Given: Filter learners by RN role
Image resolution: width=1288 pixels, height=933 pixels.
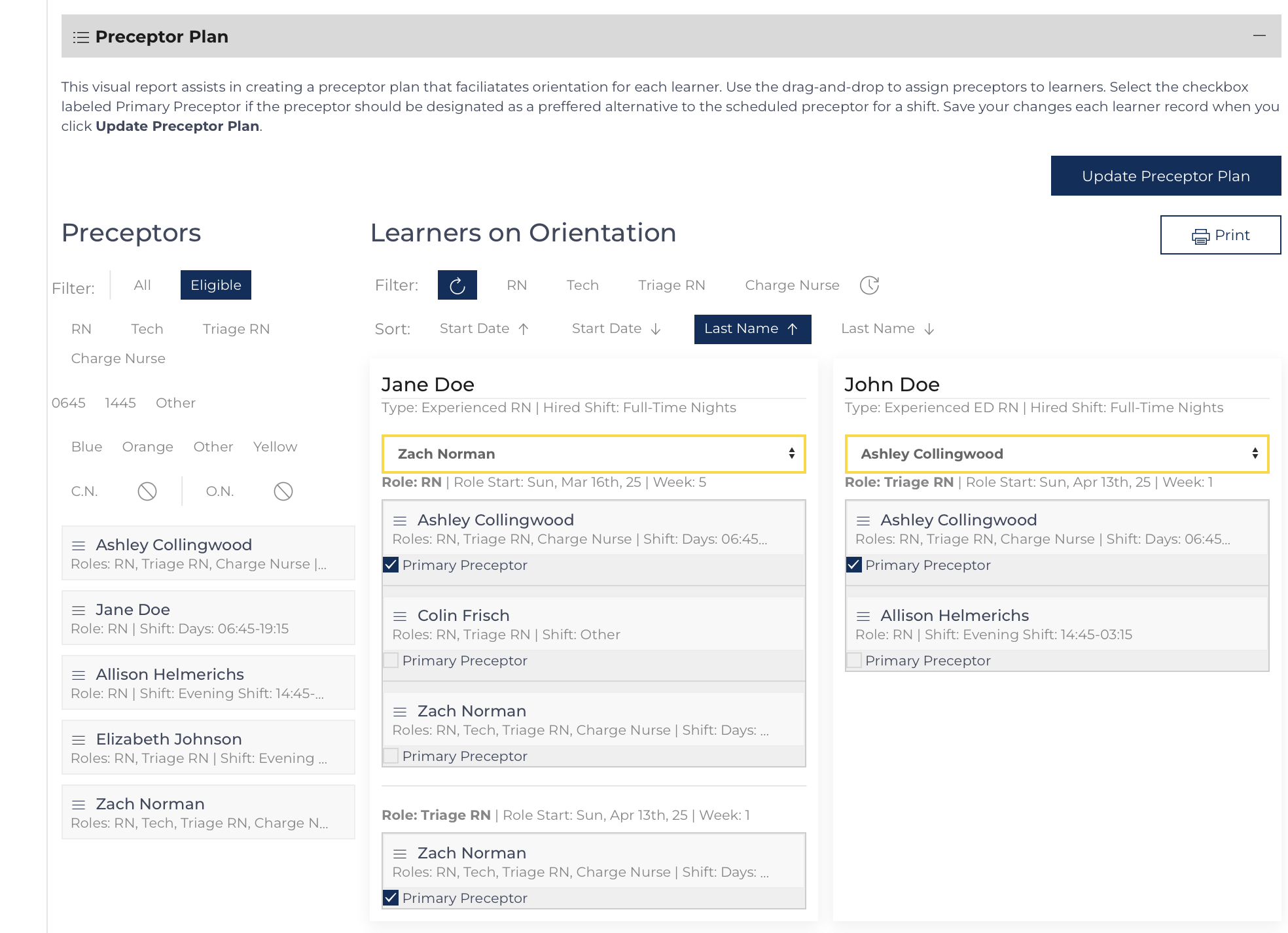Looking at the screenshot, I should pyautogui.click(x=516, y=285).
